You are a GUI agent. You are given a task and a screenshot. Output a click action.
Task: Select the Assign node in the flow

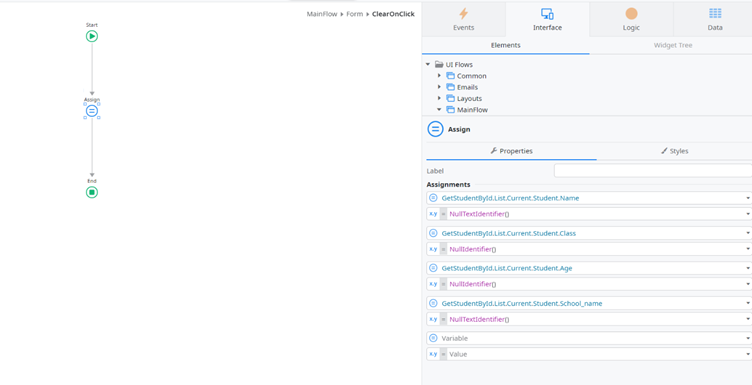pos(92,111)
